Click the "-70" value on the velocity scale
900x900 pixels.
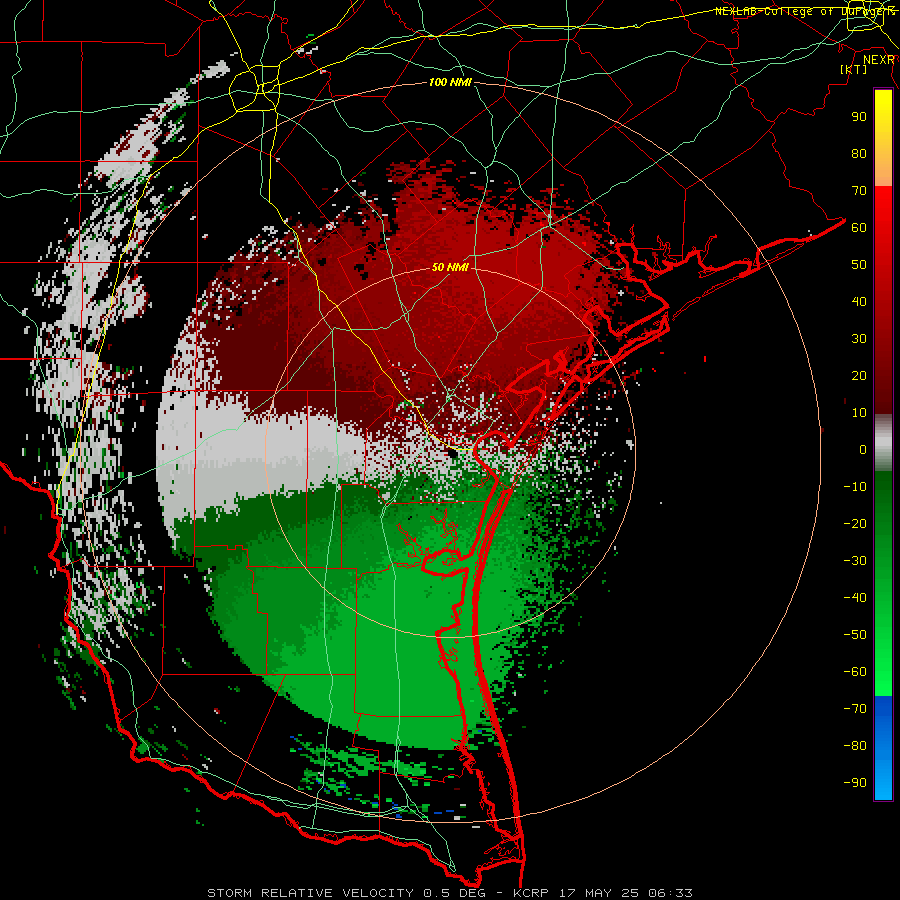tap(855, 709)
